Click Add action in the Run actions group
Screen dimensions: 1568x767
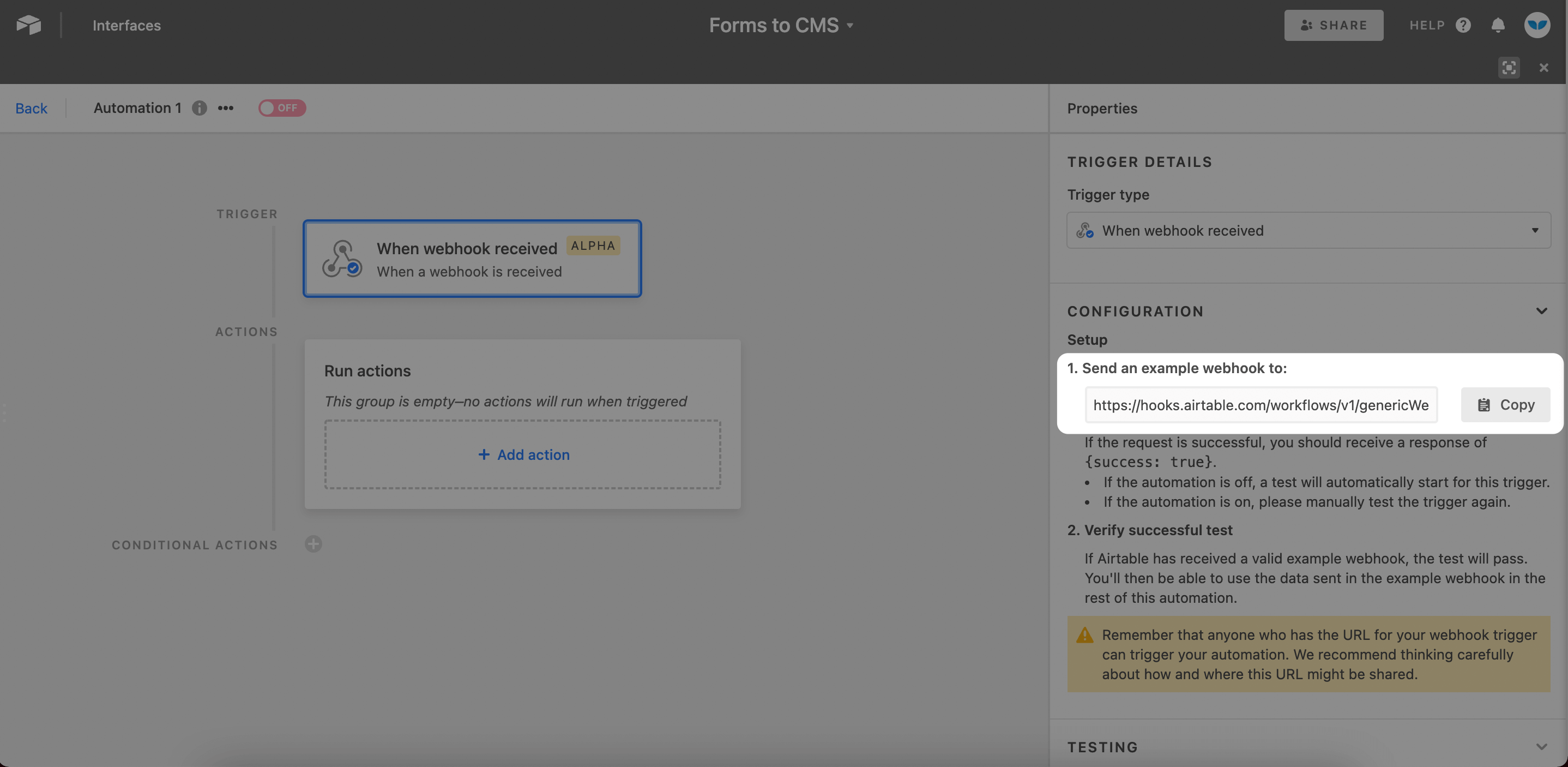point(523,454)
